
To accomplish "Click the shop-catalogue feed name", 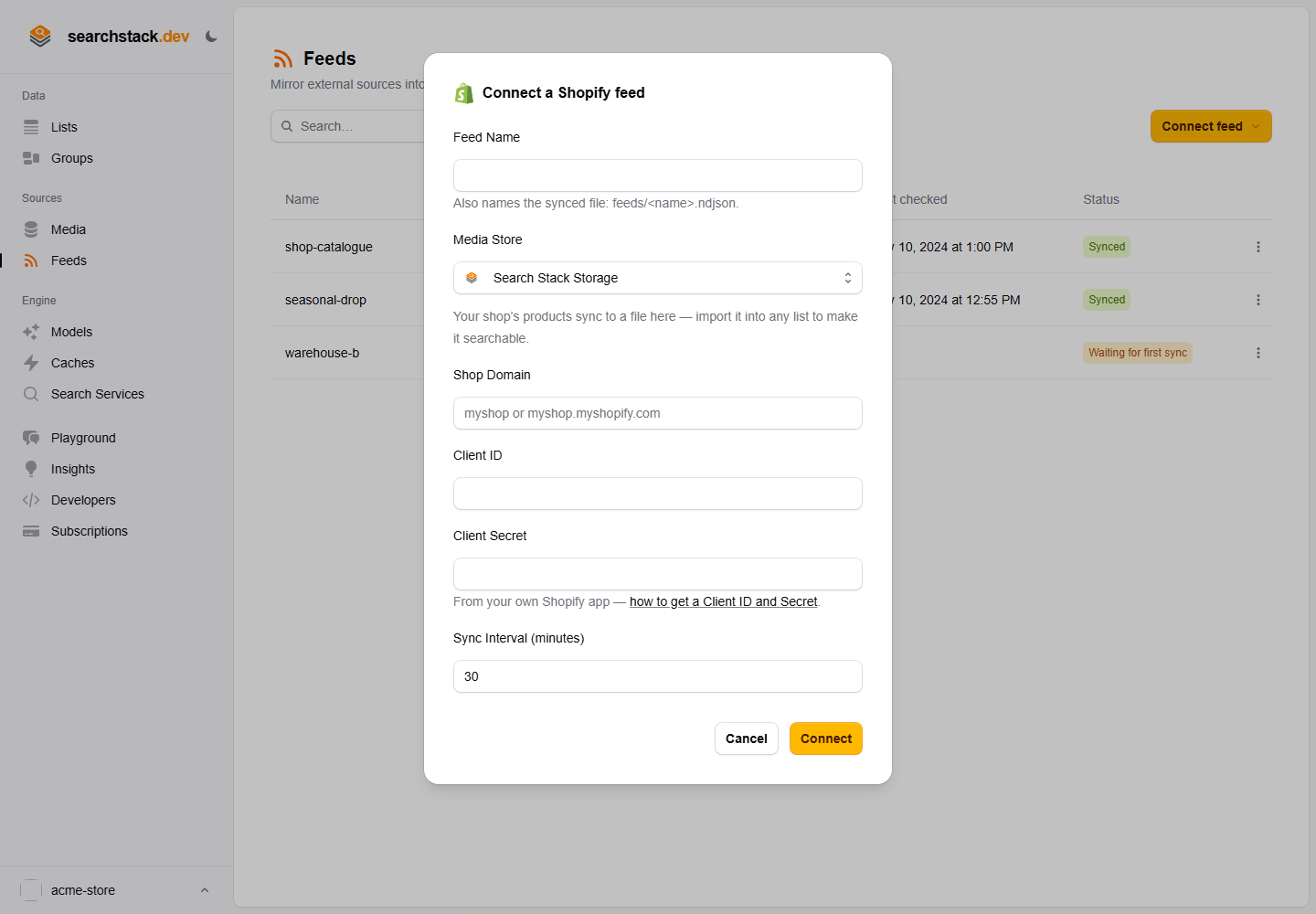I will (329, 247).
